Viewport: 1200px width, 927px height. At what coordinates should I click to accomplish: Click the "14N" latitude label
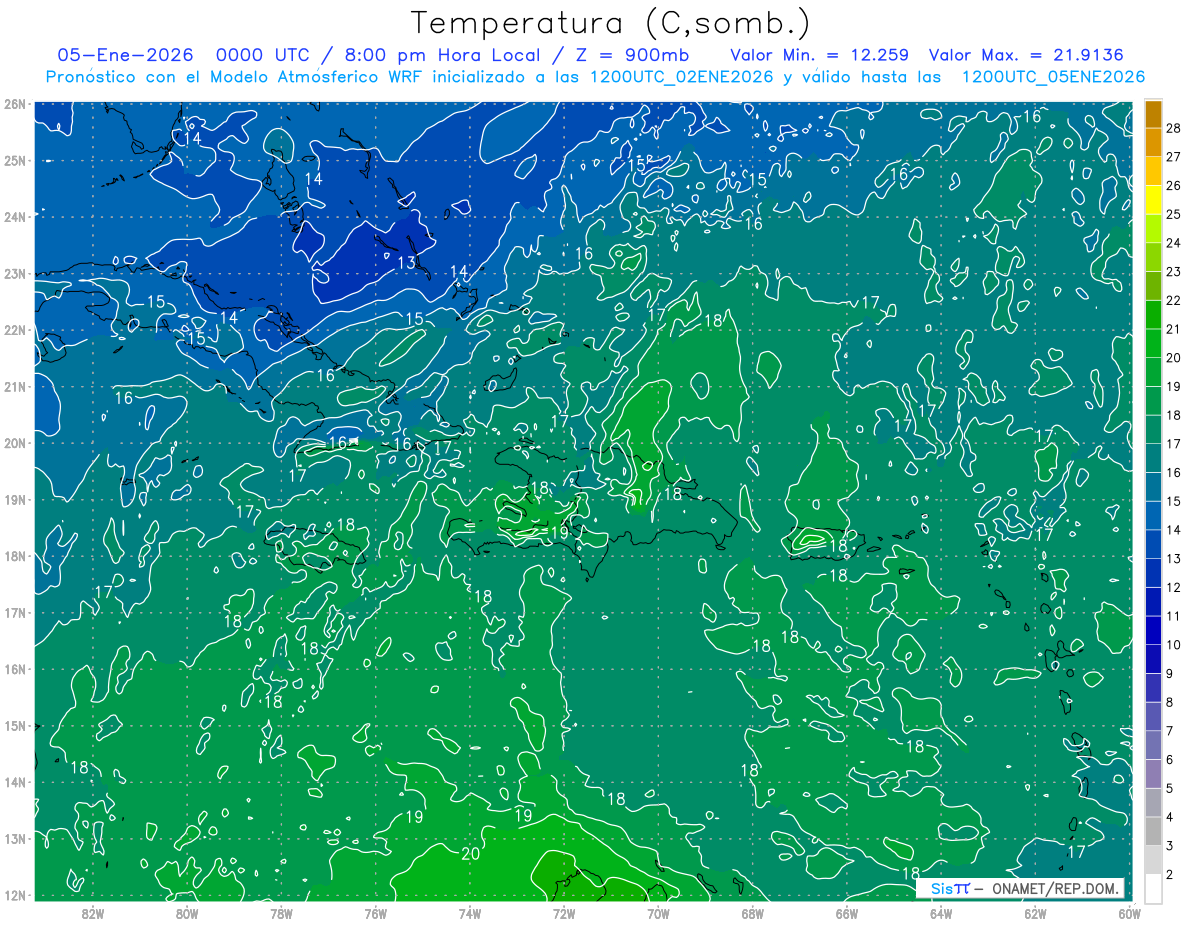(14, 782)
